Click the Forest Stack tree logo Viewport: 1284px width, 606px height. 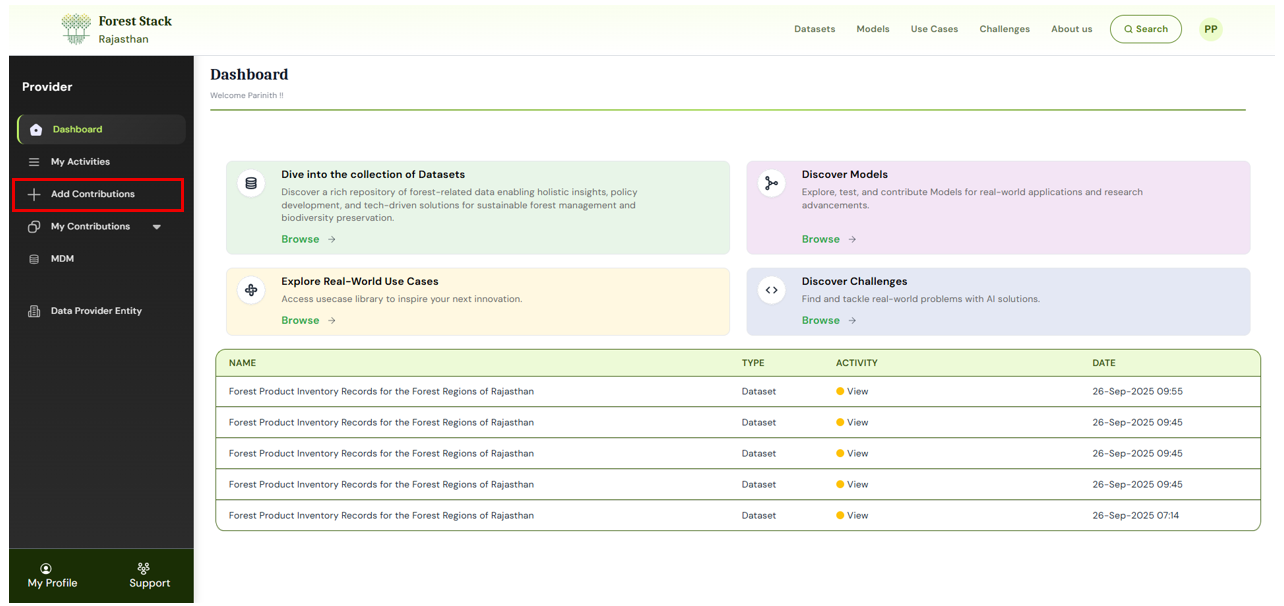(x=75, y=28)
